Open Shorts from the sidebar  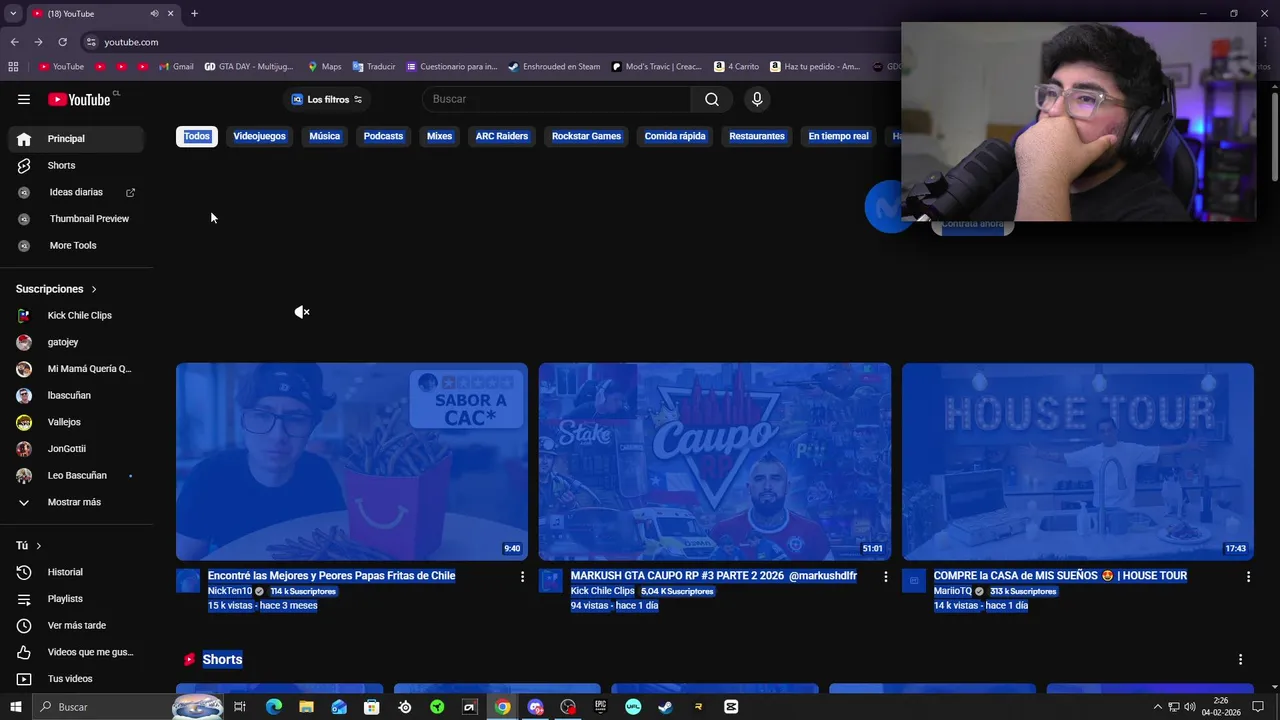click(x=76, y=165)
